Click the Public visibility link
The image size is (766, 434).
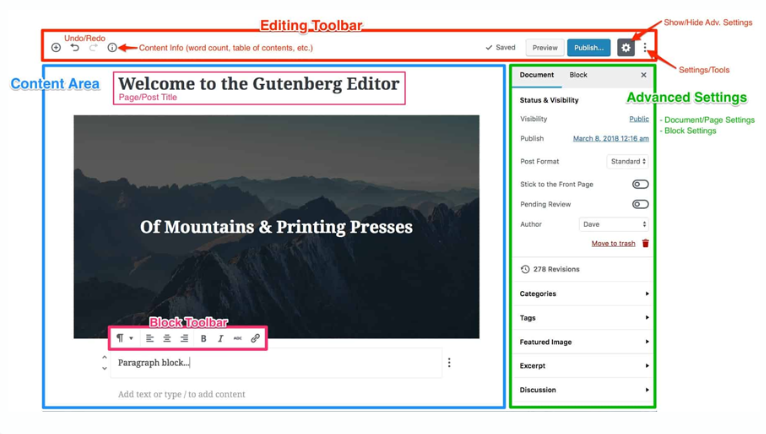pos(639,119)
